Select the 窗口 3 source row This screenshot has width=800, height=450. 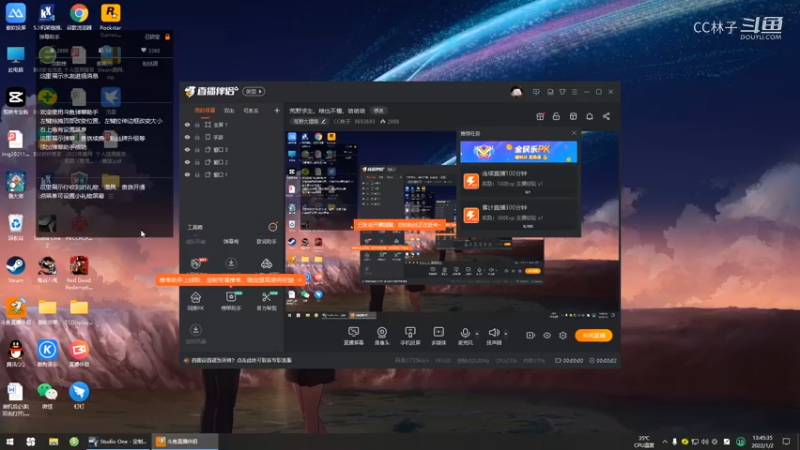[x=232, y=149]
